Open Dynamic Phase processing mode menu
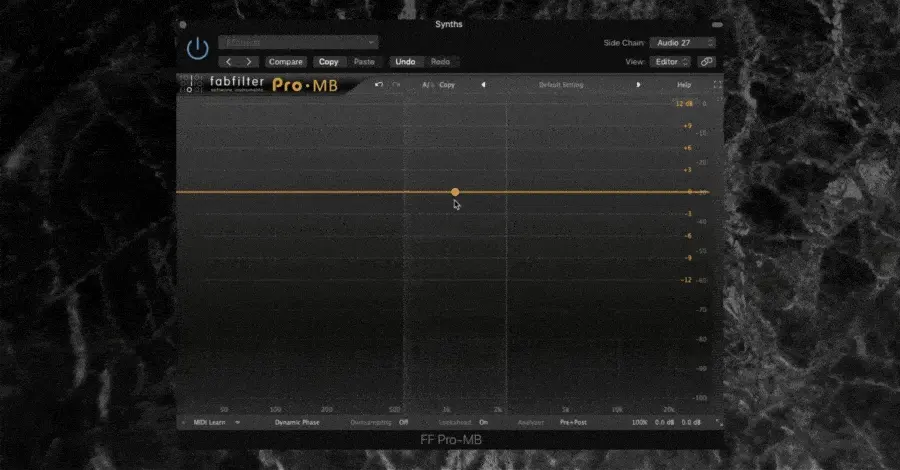900x470 pixels. pyautogui.click(x=297, y=422)
